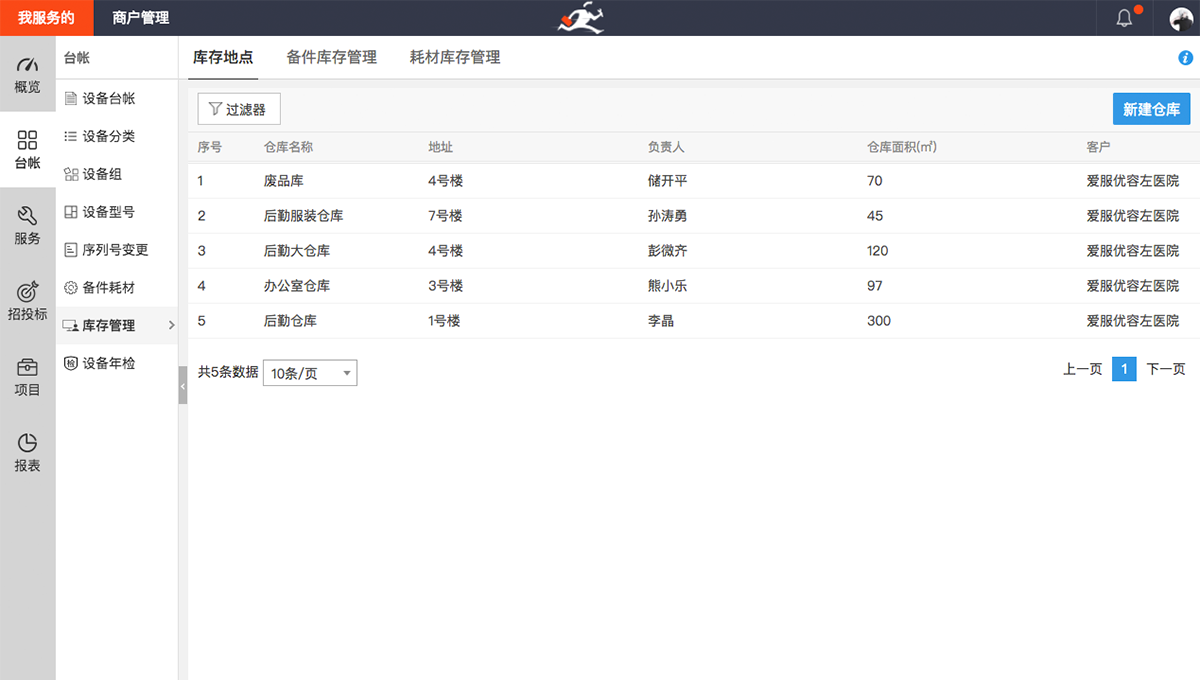Expand the 库存管理 submenu chevron
The width and height of the screenshot is (1200, 680).
coord(171,325)
